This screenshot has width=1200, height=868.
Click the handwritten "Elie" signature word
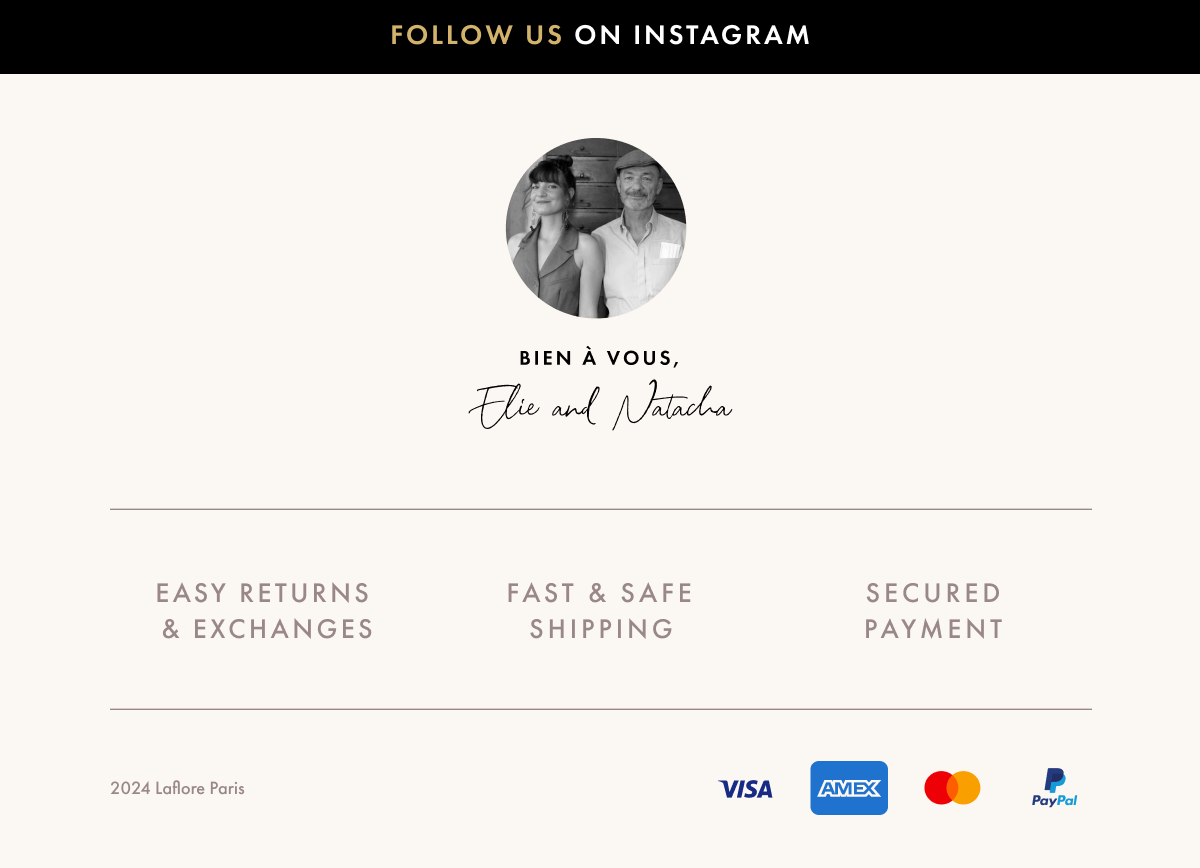click(505, 407)
